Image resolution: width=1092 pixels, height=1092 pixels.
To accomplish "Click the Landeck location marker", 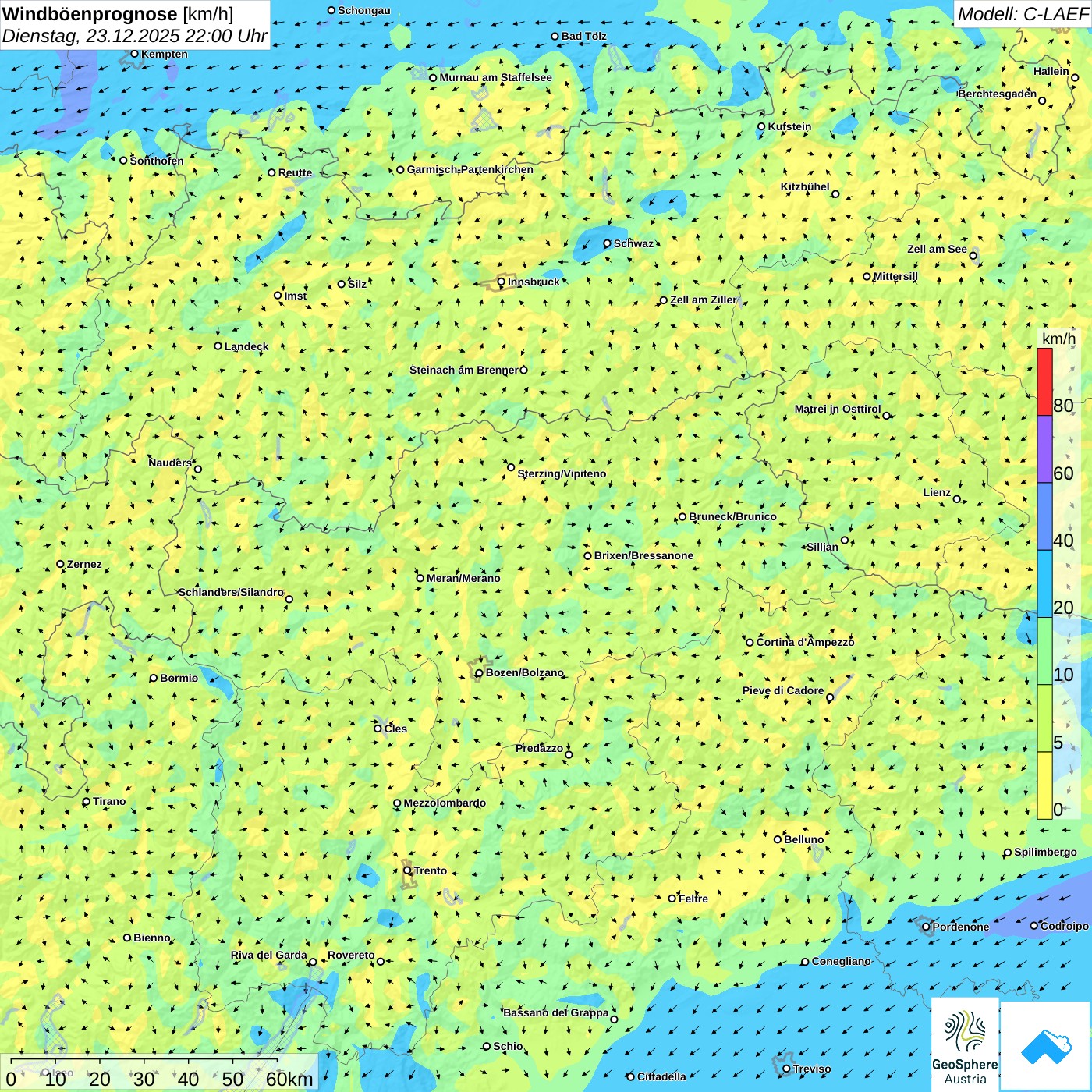I will point(218,346).
